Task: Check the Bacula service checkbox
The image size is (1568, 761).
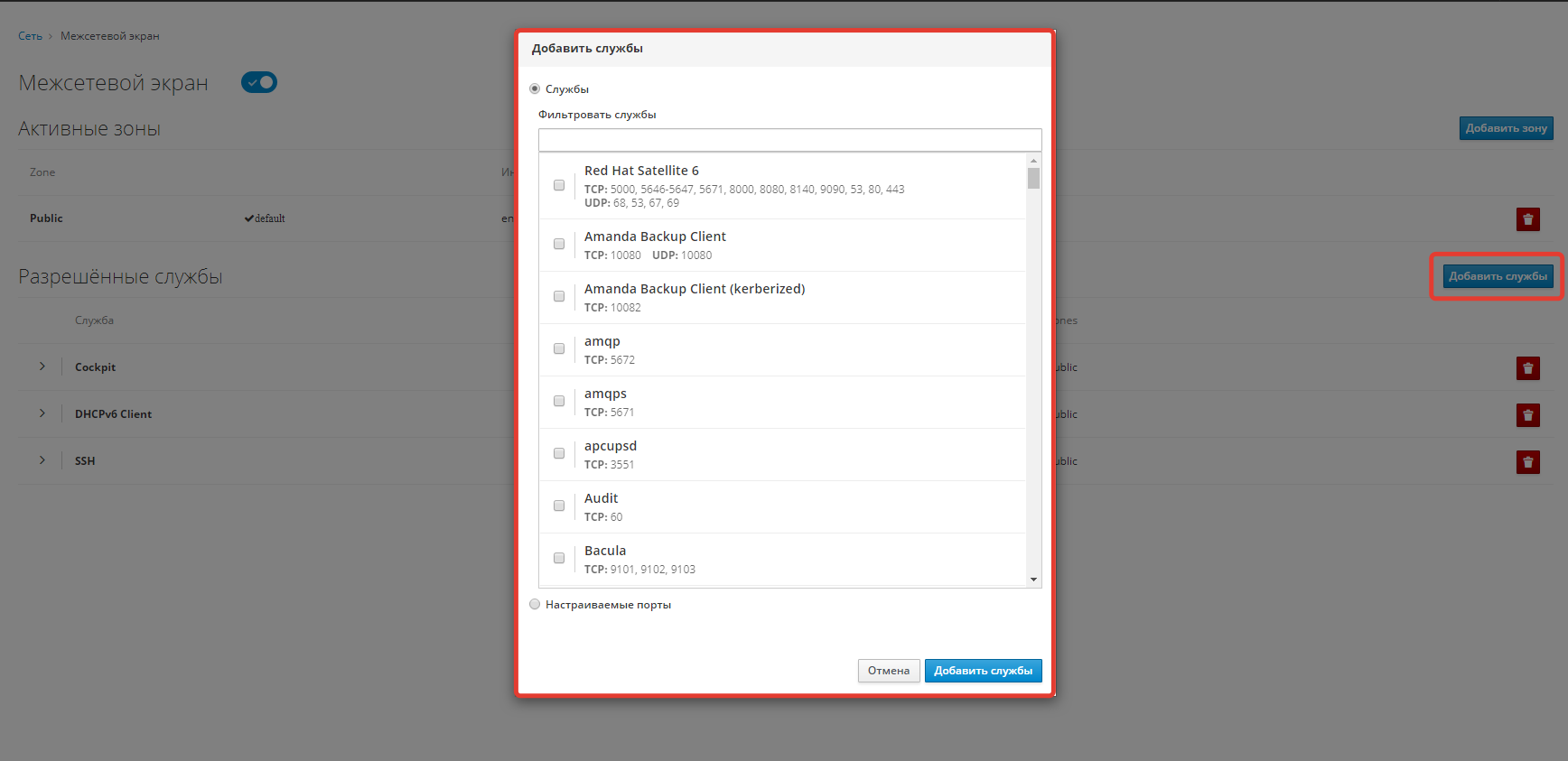Action: tap(559, 558)
